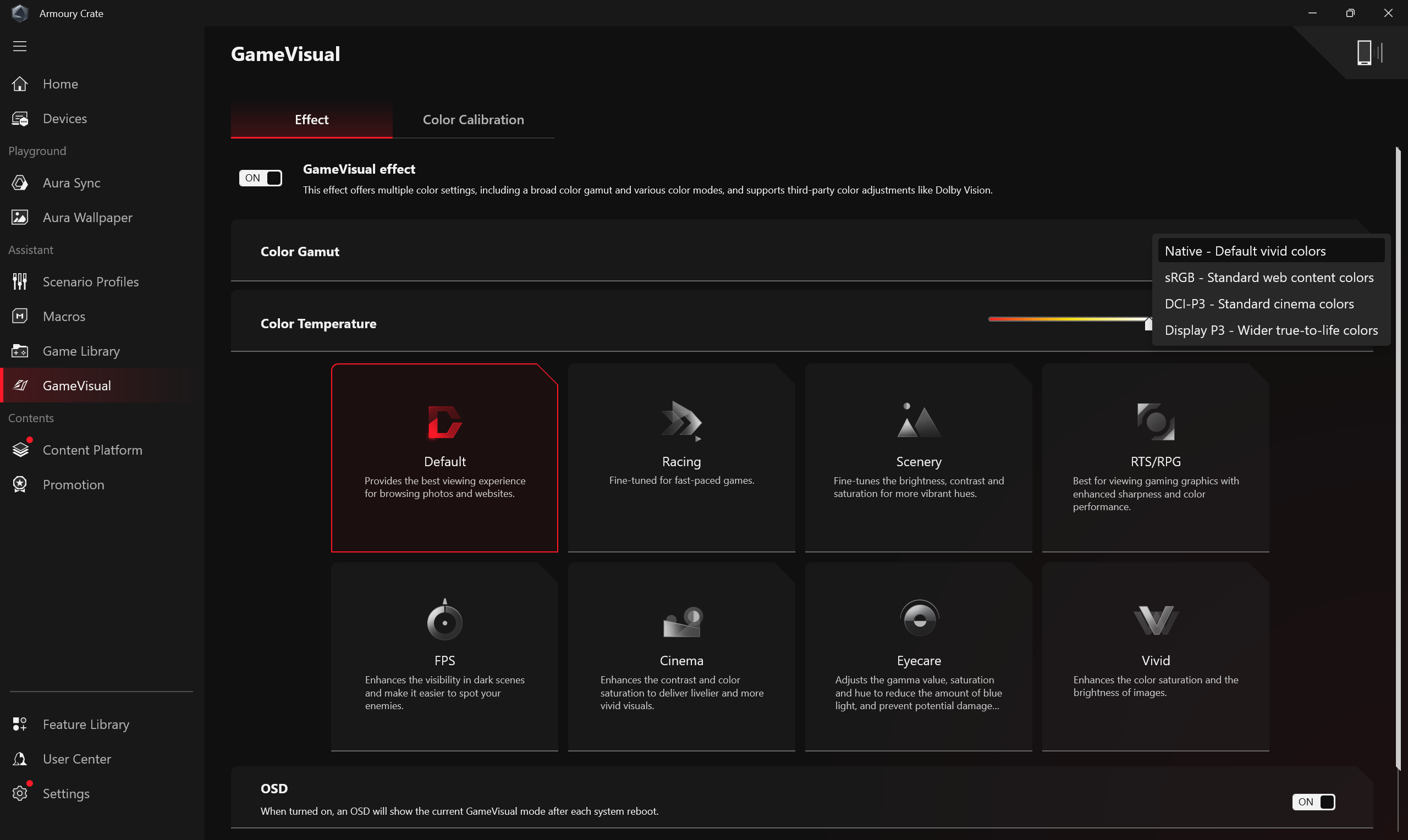This screenshot has height=840, width=1408.
Task: Click the FPS crosshair icon
Action: pyautogui.click(x=445, y=620)
